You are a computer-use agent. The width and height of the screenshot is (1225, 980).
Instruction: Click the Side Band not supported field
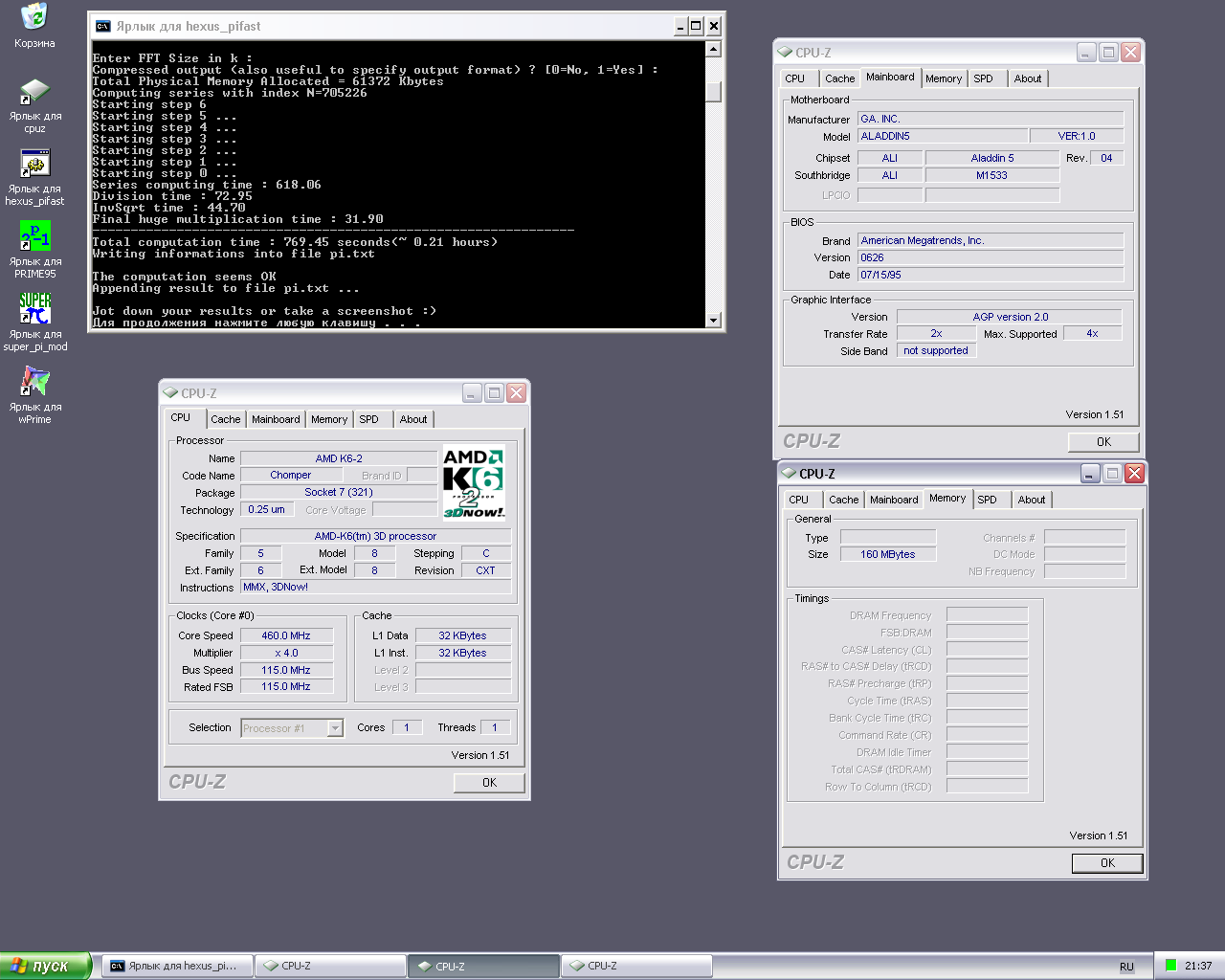tap(936, 350)
